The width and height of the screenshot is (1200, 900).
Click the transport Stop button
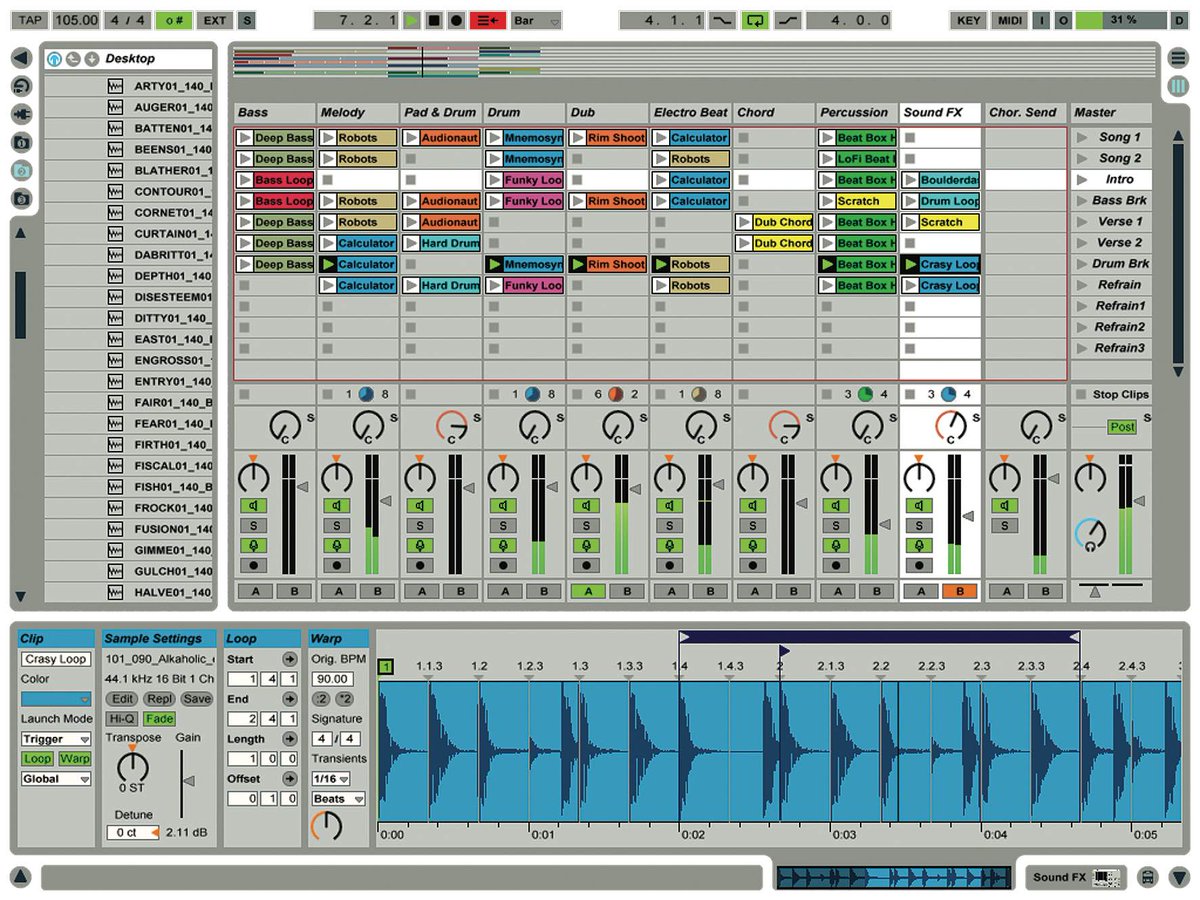[x=434, y=20]
